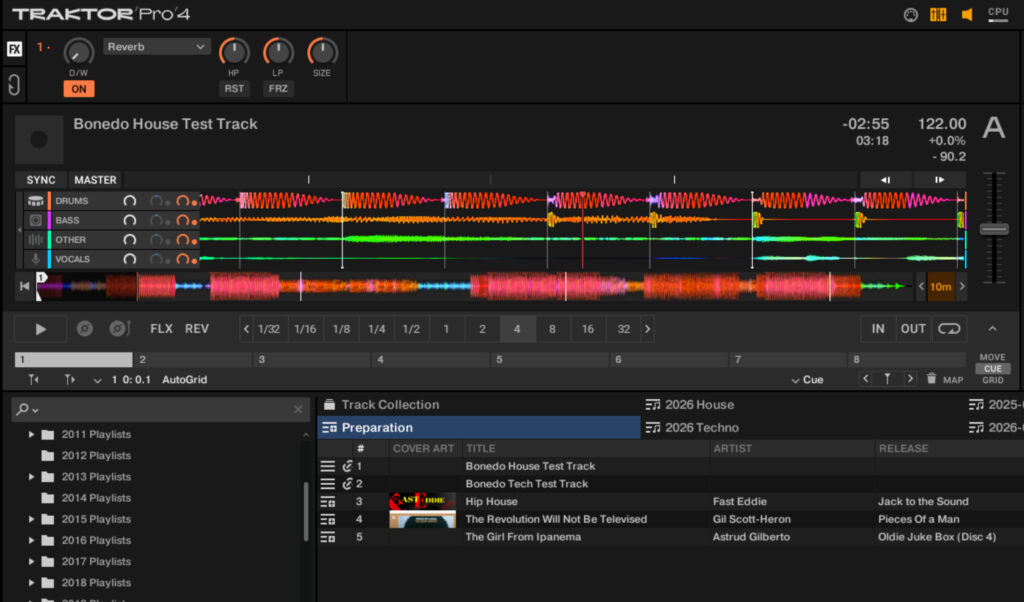Image resolution: width=1024 pixels, height=602 pixels.
Task: Toggle the Reverb effect ON button
Action: pyautogui.click(x=78, y=89)
